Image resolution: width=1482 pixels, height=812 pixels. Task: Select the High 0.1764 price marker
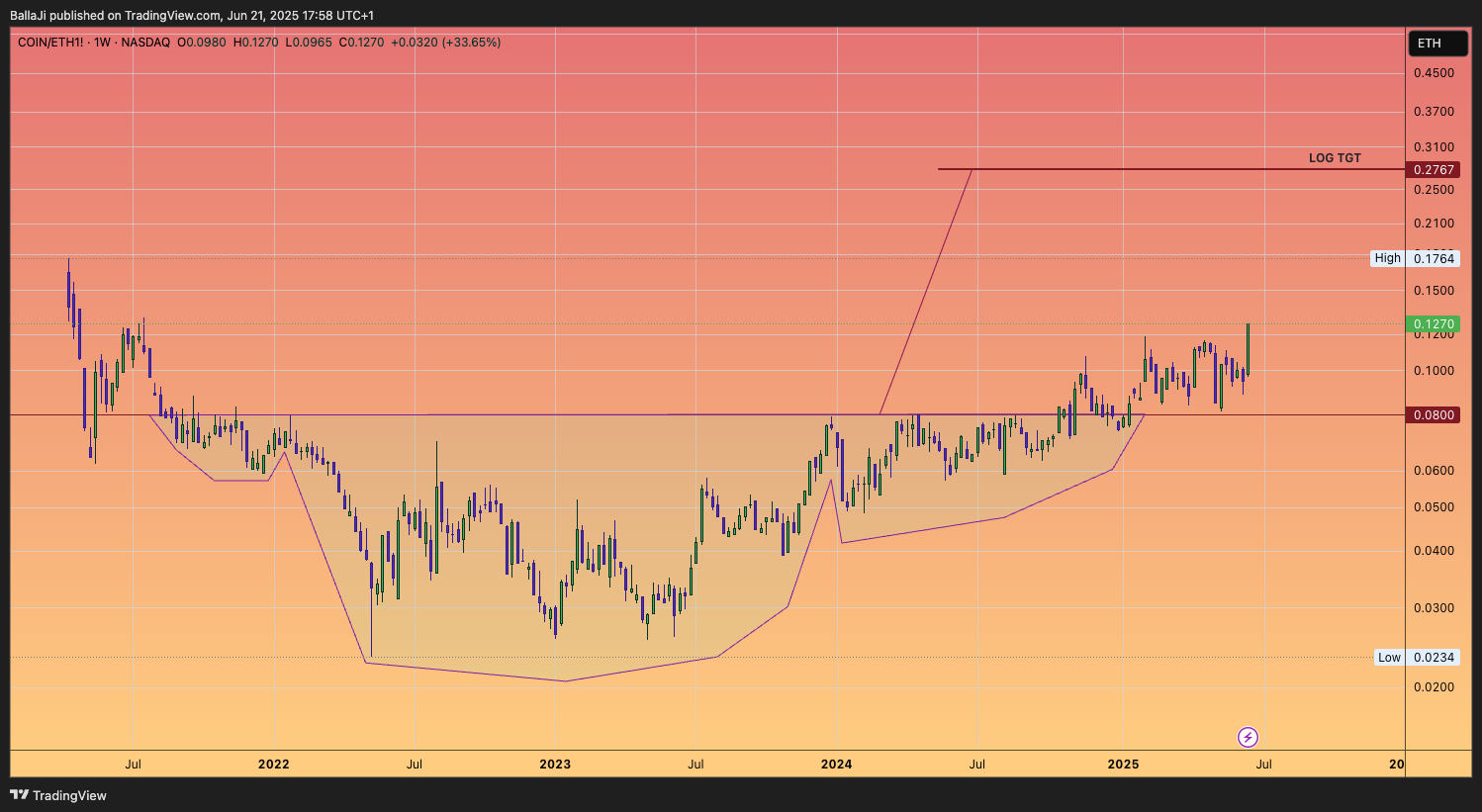pyautogui.click(x=1415, y=258)
